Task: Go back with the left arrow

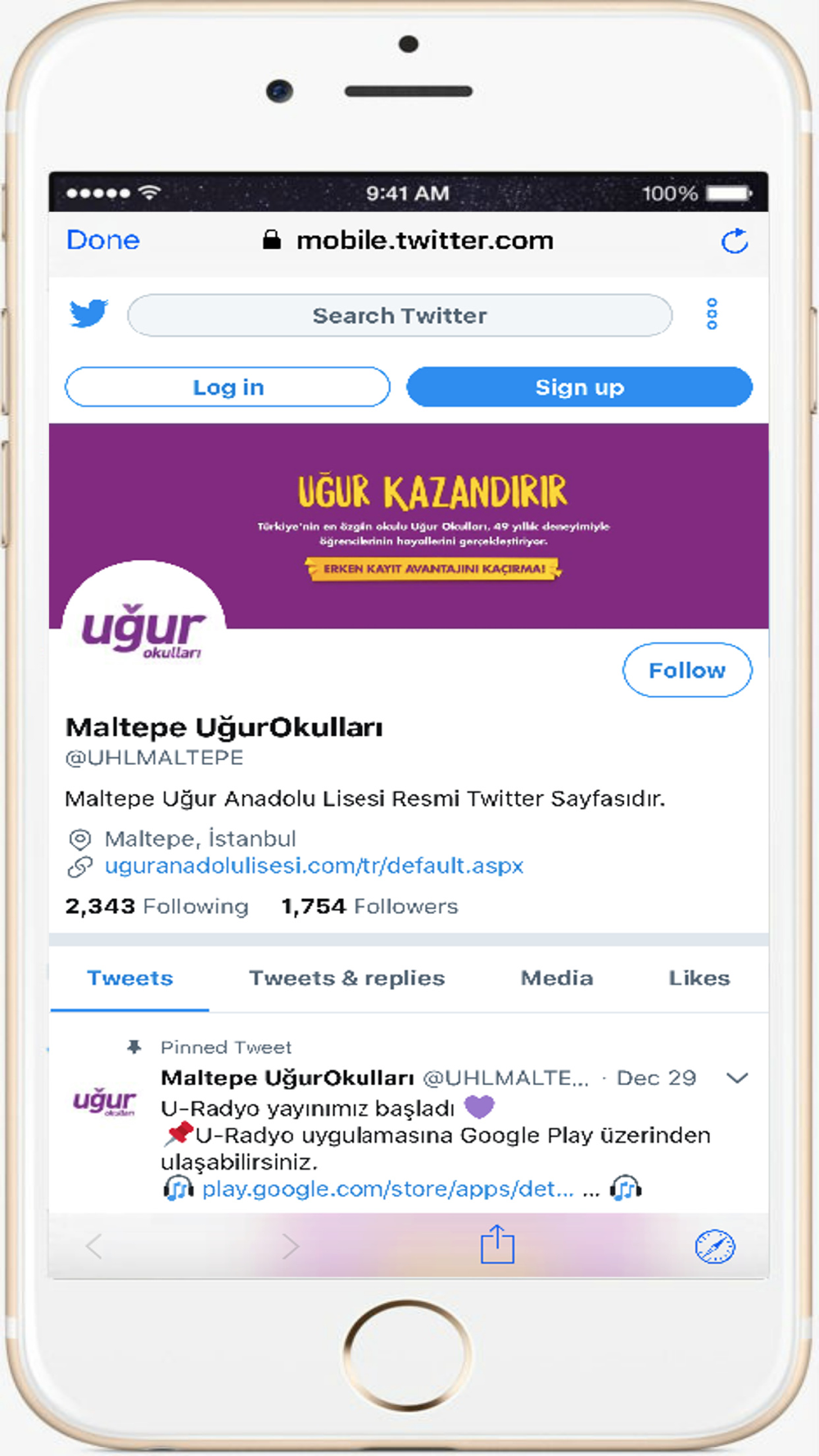Action: coord(94,1246)
